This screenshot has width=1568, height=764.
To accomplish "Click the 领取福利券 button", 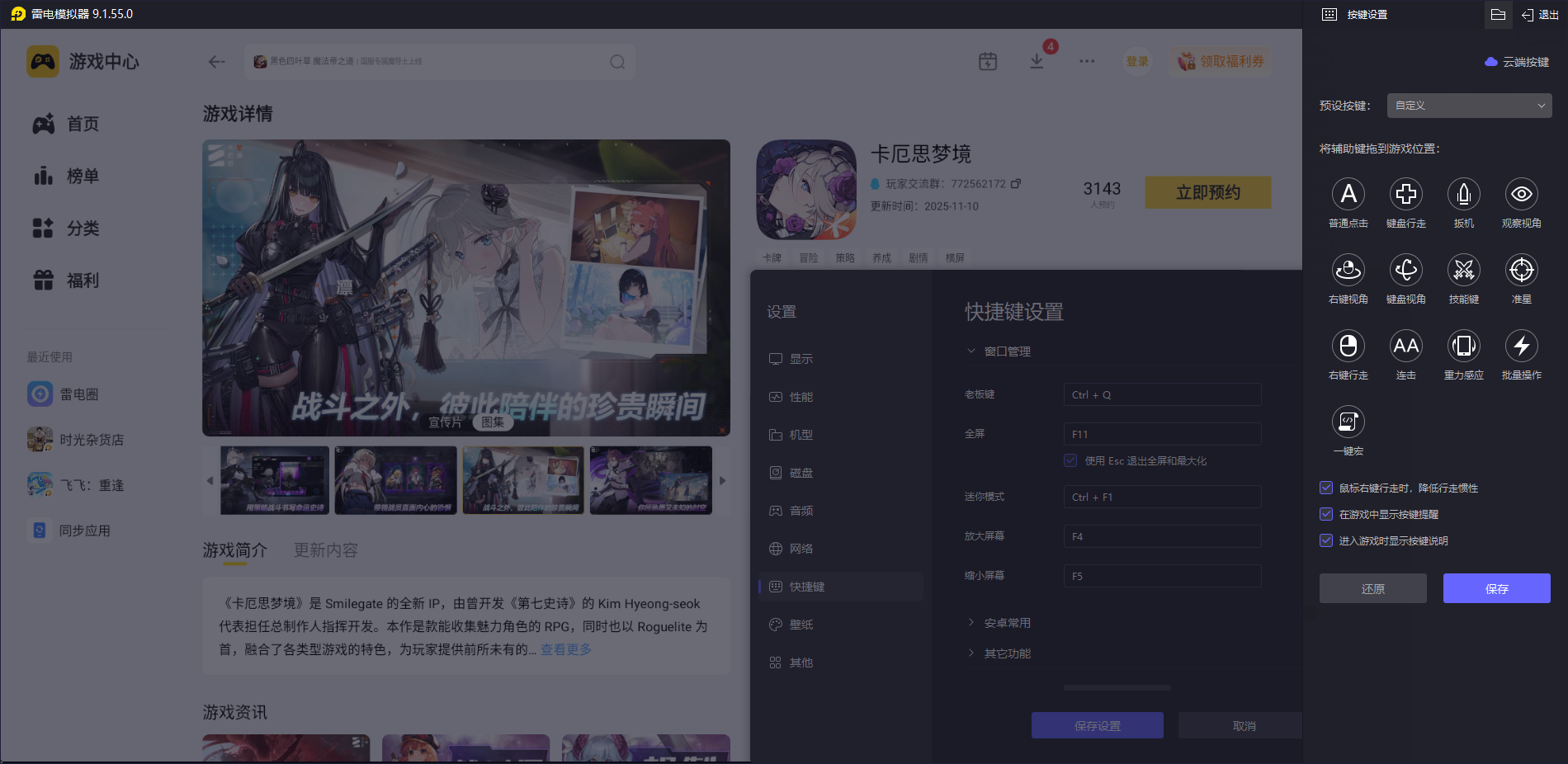I will tap(1221, 61).
